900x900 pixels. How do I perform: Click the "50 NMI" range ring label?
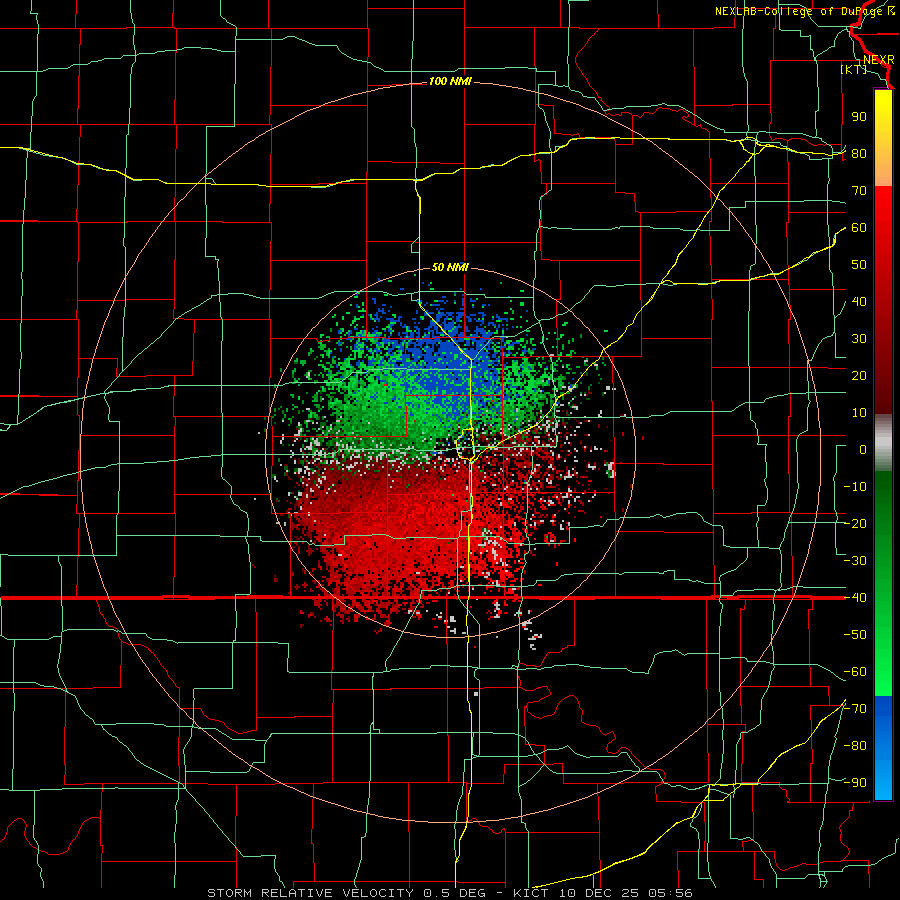click(450, 267)
